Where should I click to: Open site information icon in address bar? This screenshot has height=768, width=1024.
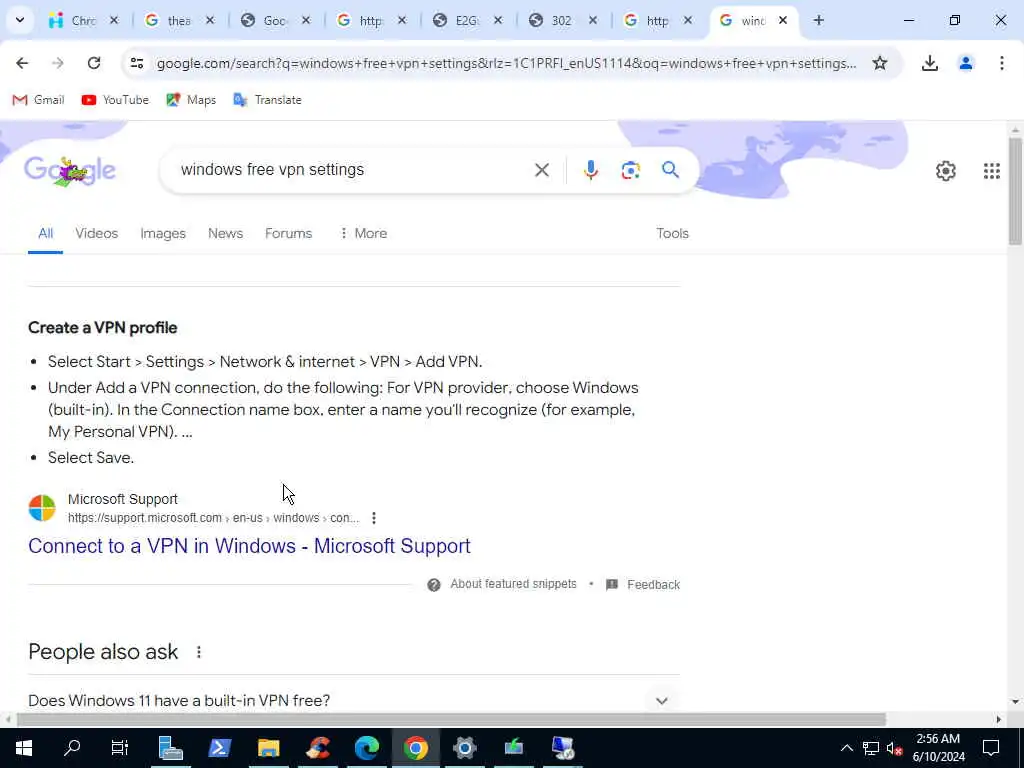(x=137, y=63)
